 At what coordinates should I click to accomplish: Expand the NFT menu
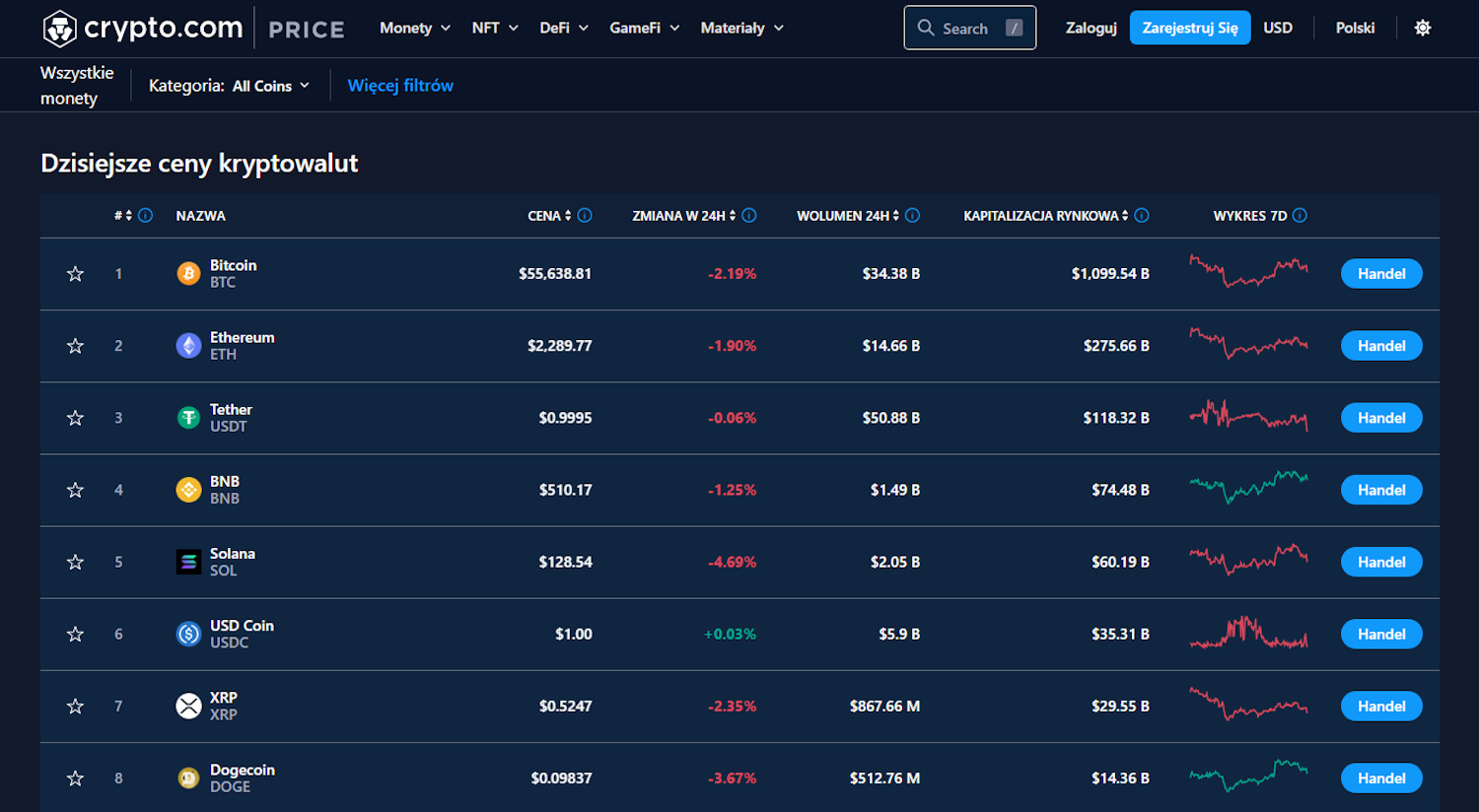tap(495, 28)
